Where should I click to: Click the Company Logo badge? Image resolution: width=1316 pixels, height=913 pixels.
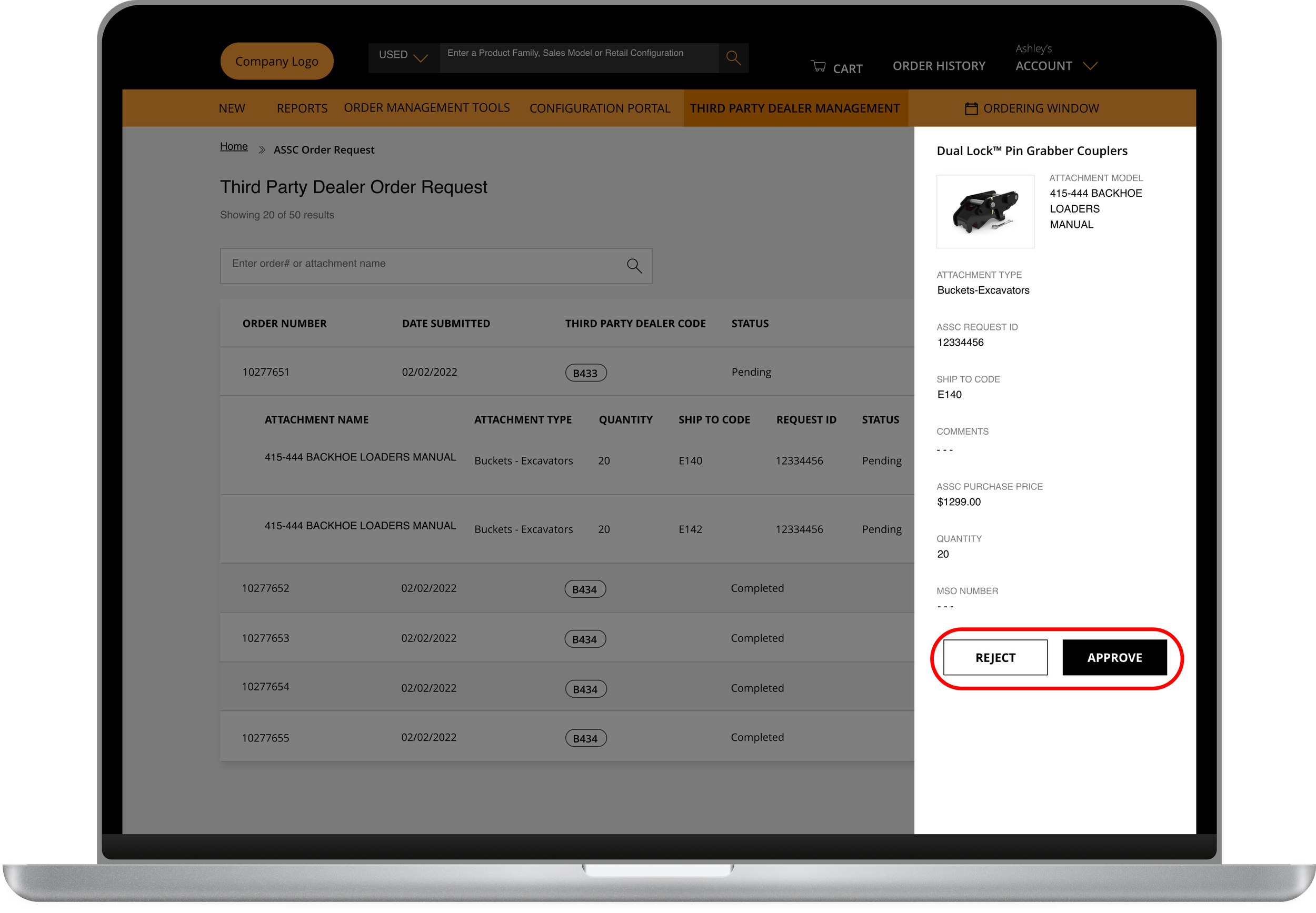[277, 61]
